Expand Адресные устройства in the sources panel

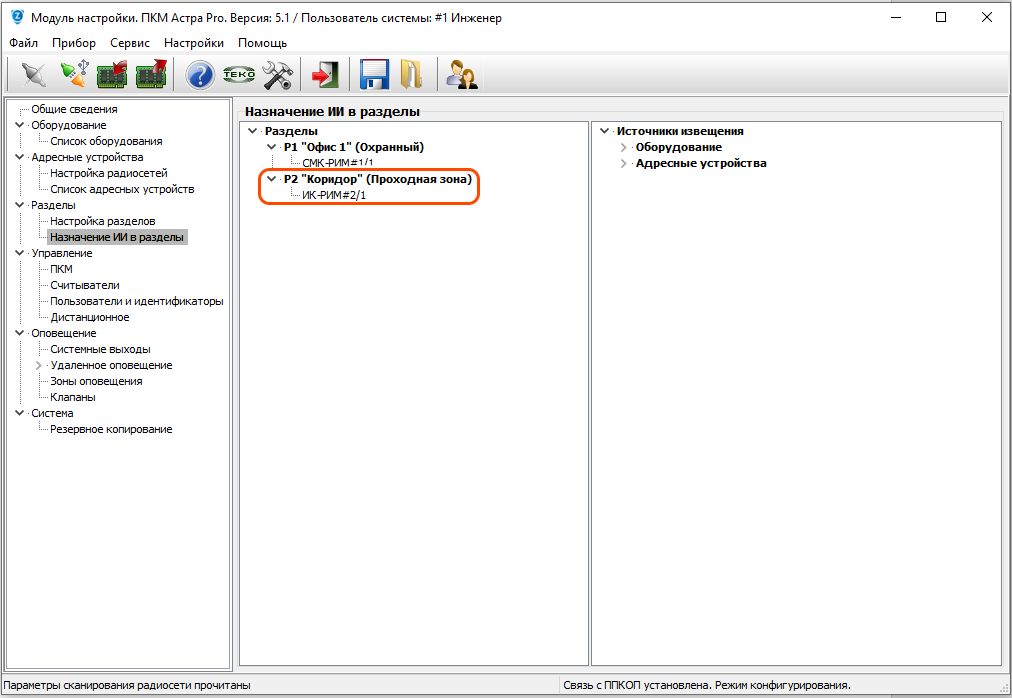tap(624, 163)
